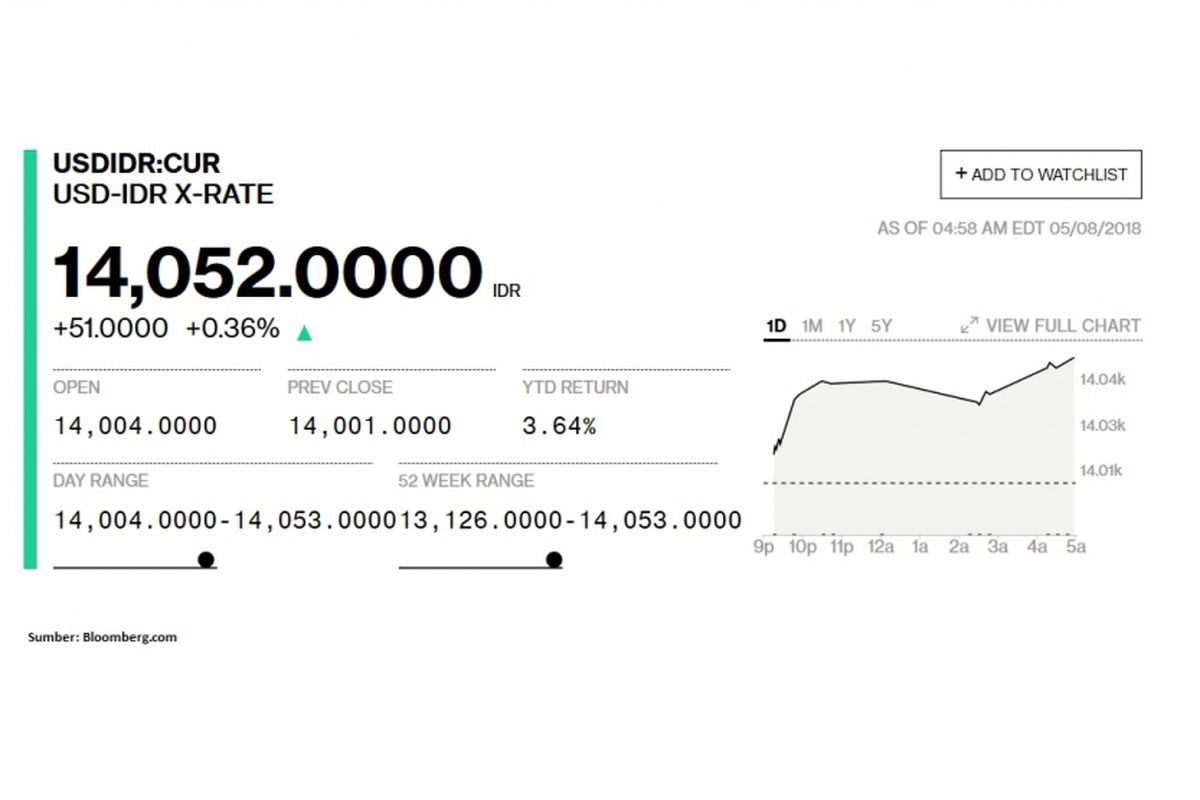
Task: Click the Open value 14,004.0000
Action: click(135, 427)
